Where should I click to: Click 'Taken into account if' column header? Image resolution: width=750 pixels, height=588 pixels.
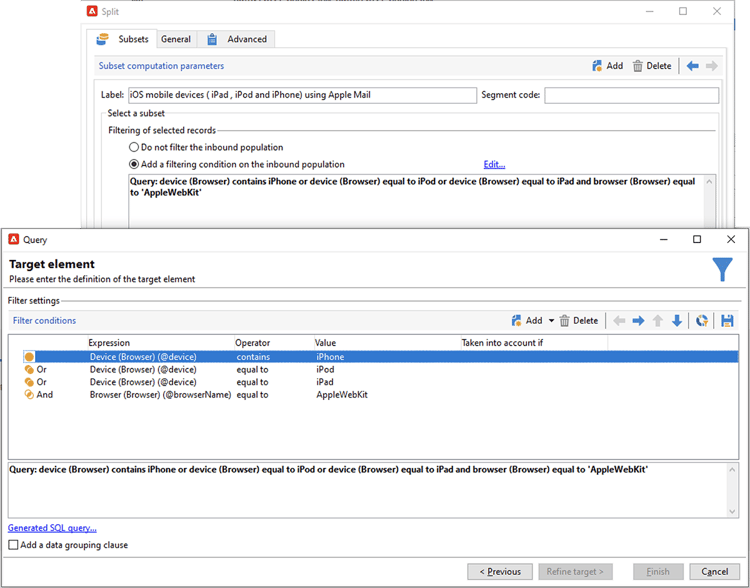coord(502,343)
